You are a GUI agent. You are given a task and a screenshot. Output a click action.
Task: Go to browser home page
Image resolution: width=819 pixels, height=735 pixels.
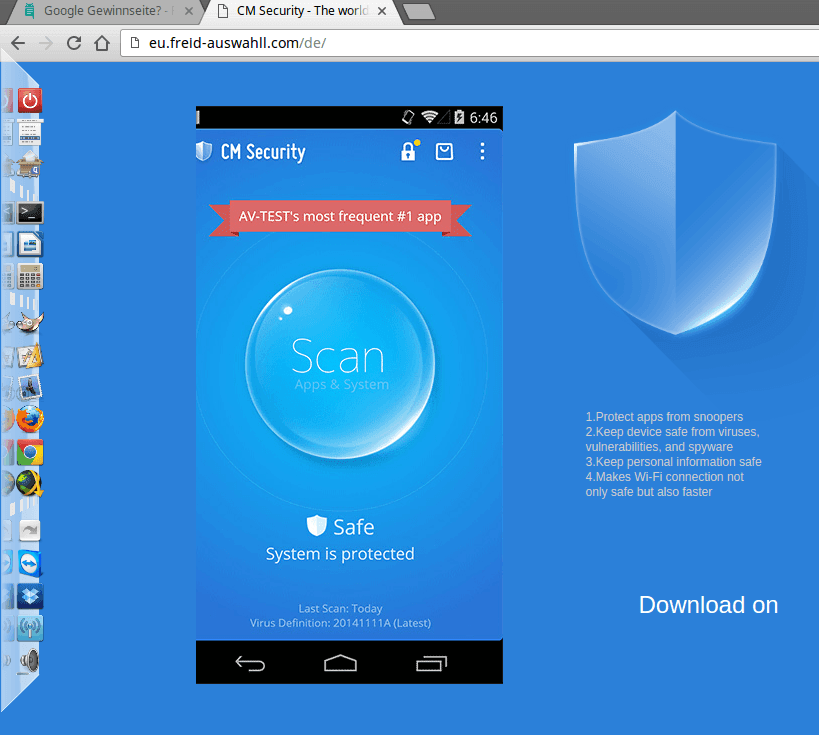click(102, 43)
